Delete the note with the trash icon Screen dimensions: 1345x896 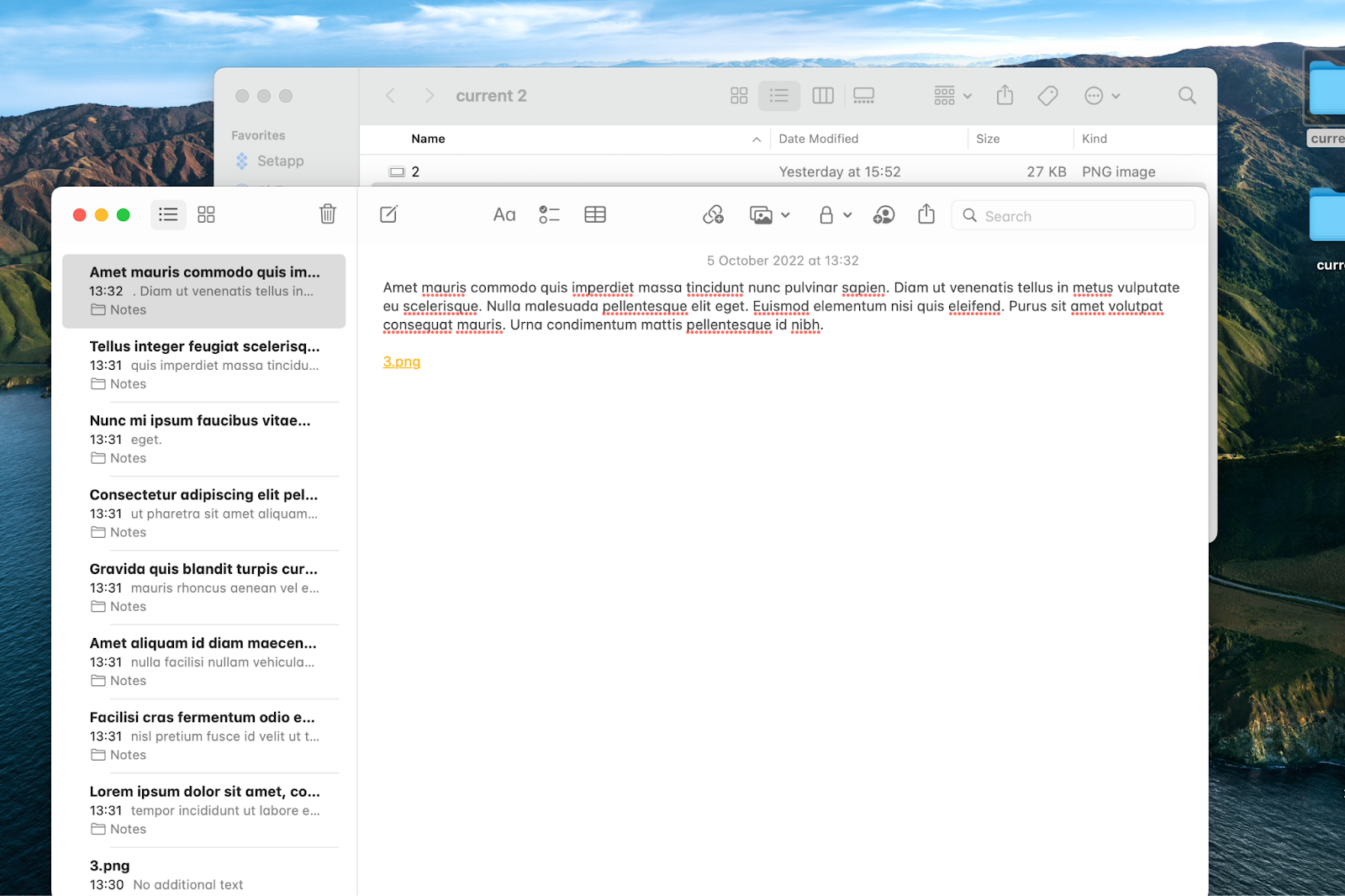(327, 214)
